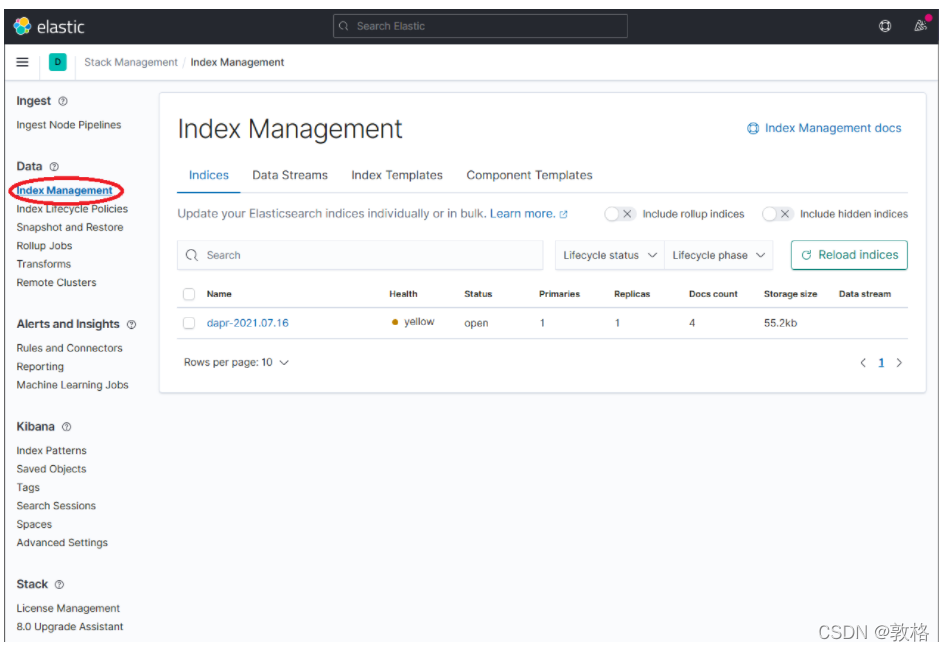Open the hamburger navigation menu
945x651 pixels.
[x=22, y=62]
